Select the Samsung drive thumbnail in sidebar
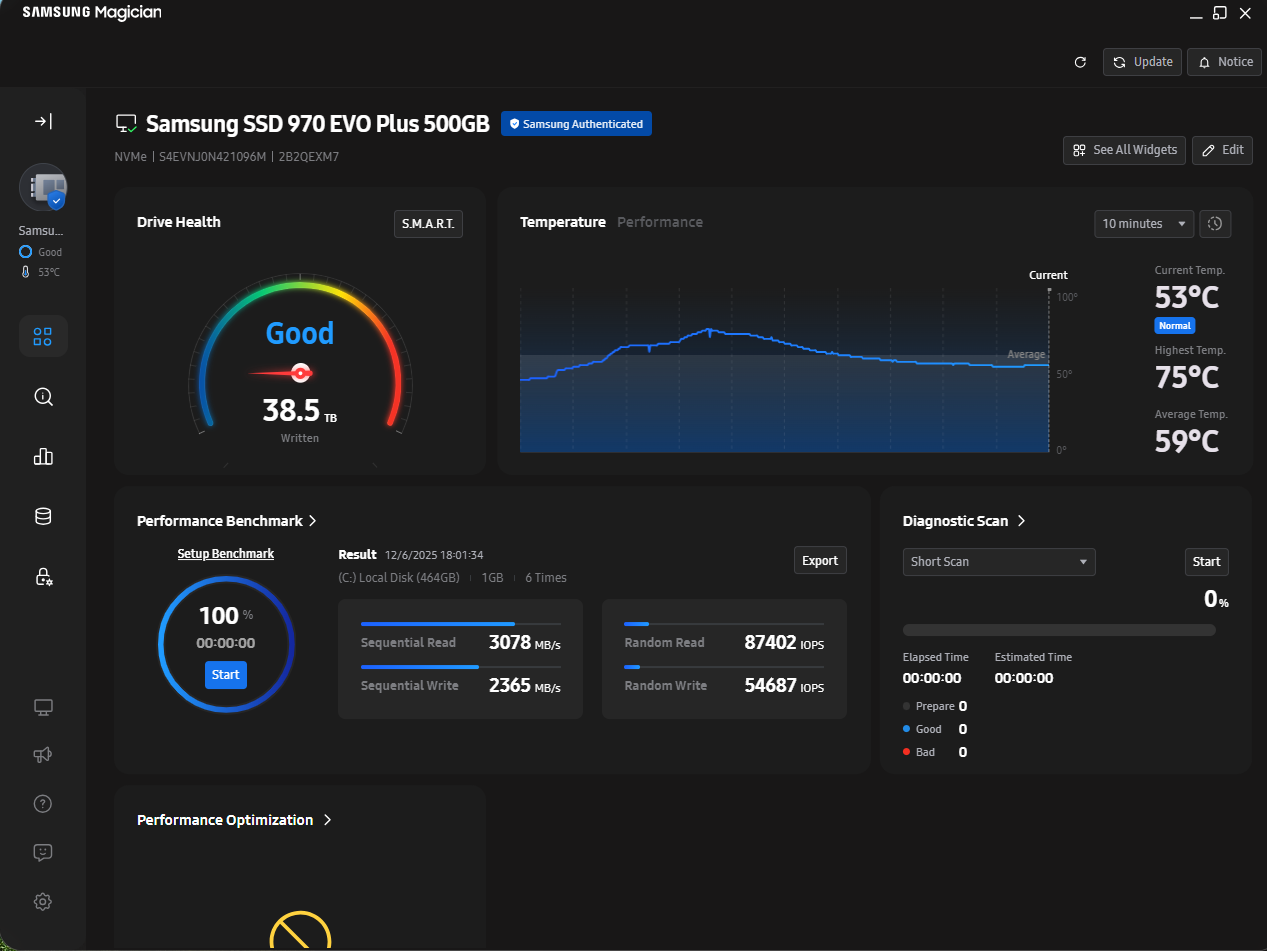The image size is (1267, 951). pos(43,187)
